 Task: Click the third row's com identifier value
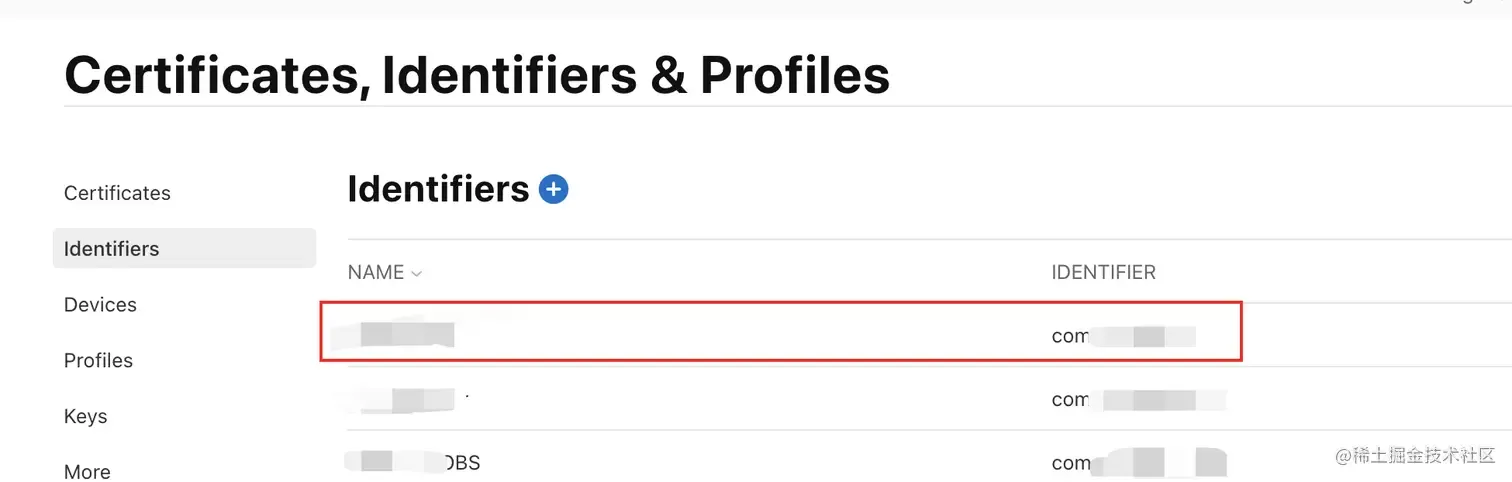(x=1138, y=463)
